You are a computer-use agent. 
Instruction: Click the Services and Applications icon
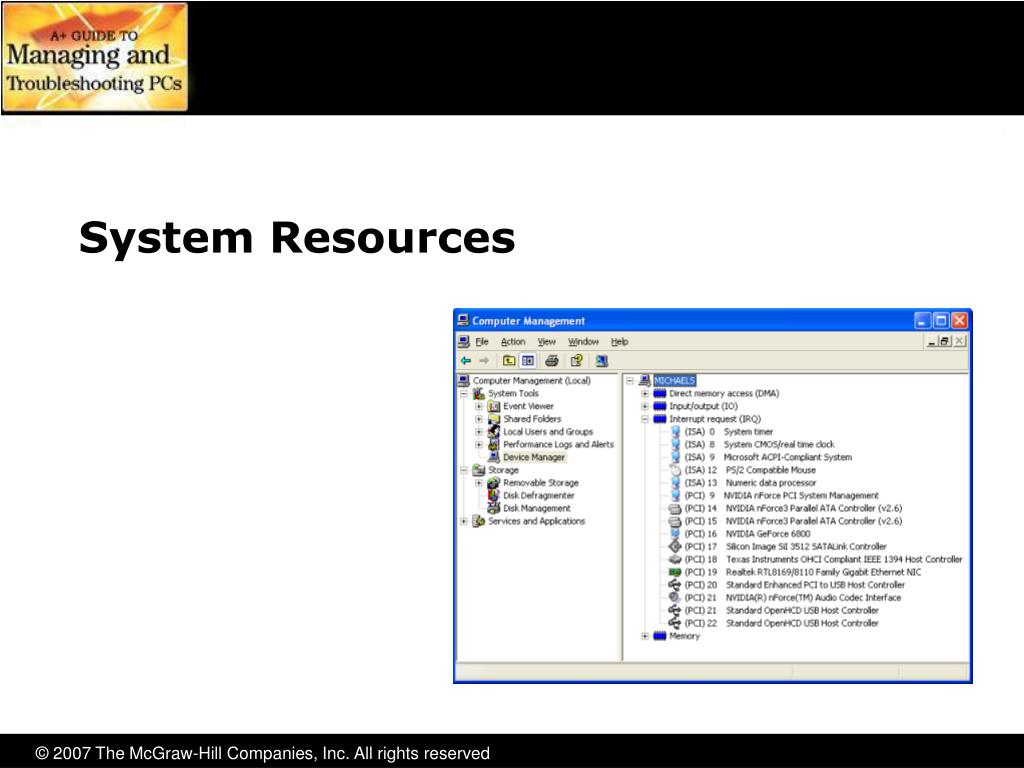click(479, 521)
